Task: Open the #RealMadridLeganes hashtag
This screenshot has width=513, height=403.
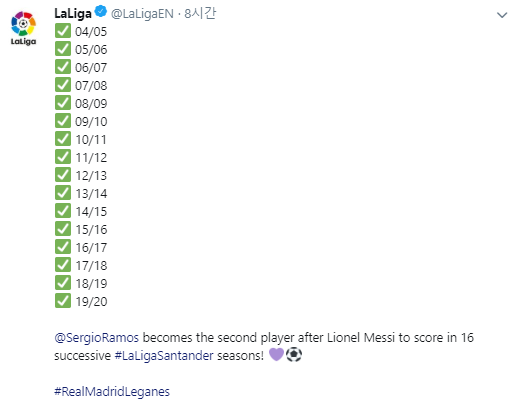Action: tap(112, 391)
